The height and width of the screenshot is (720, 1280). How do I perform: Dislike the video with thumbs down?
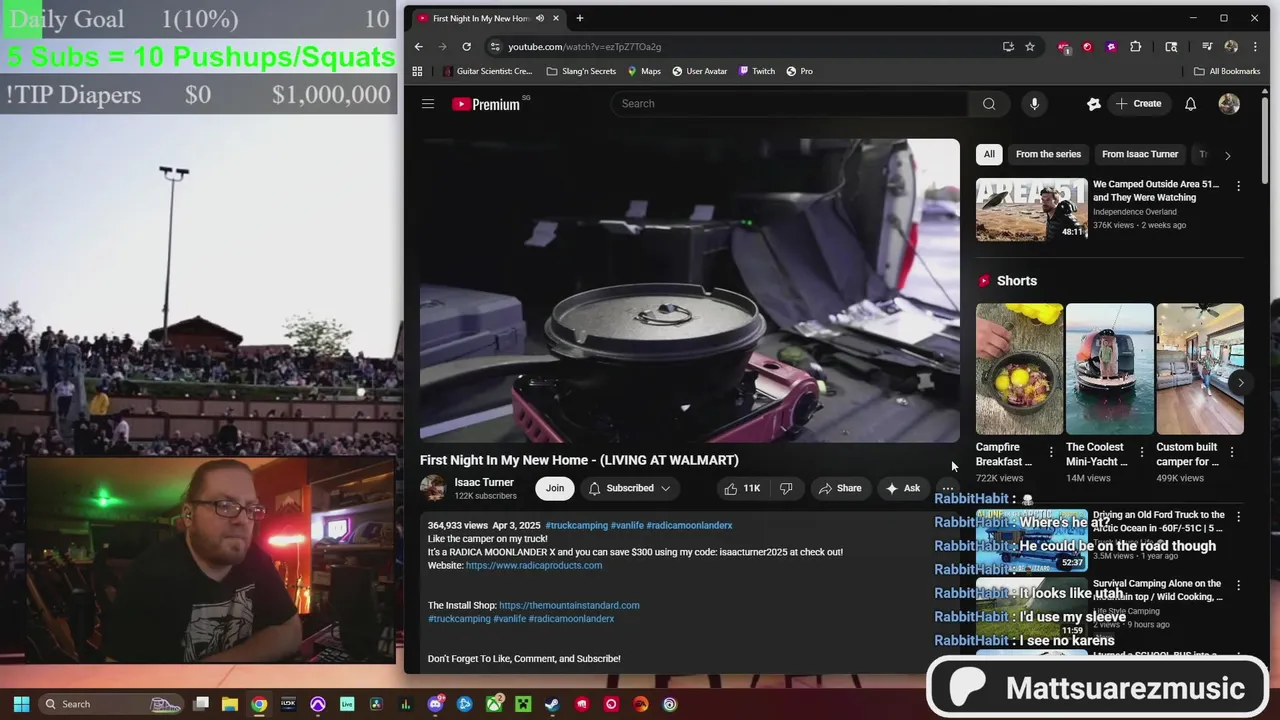786,488
